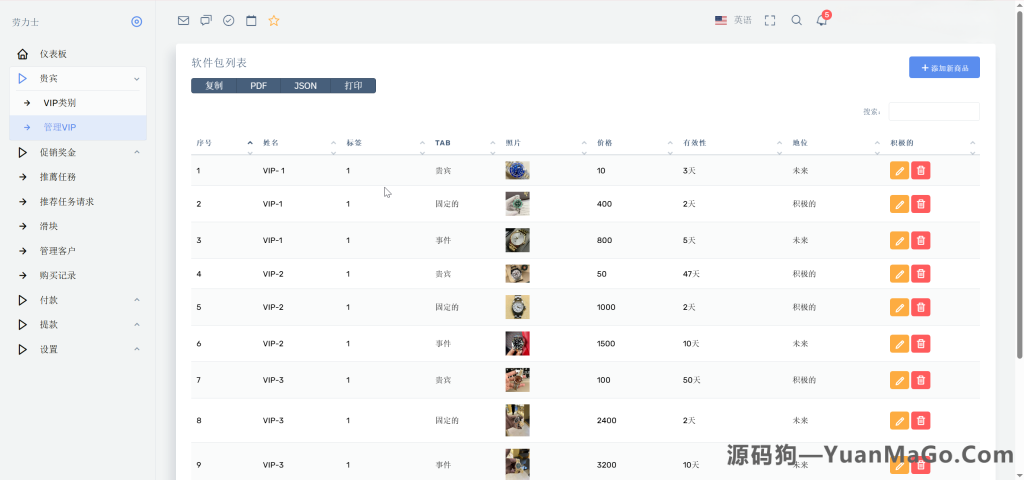Image resolution: width=1024 pixels, height=480 pixels.
Task: Edit row 6 priced 1500
Action: [x=899, y=344]
